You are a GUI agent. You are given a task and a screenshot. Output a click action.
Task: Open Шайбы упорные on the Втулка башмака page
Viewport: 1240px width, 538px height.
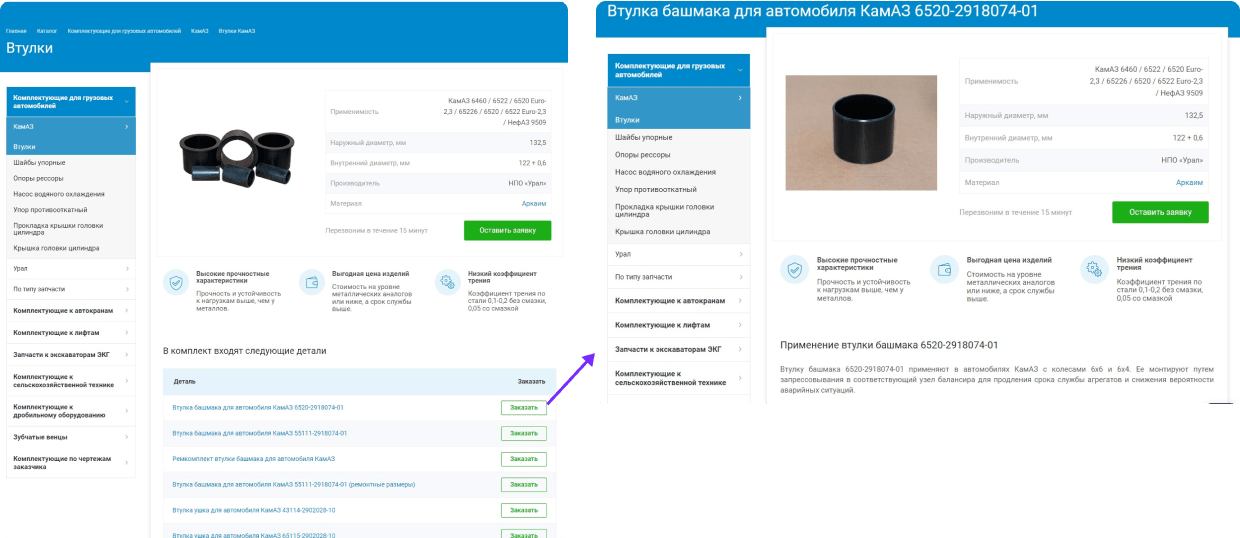(x=644, y=137)
